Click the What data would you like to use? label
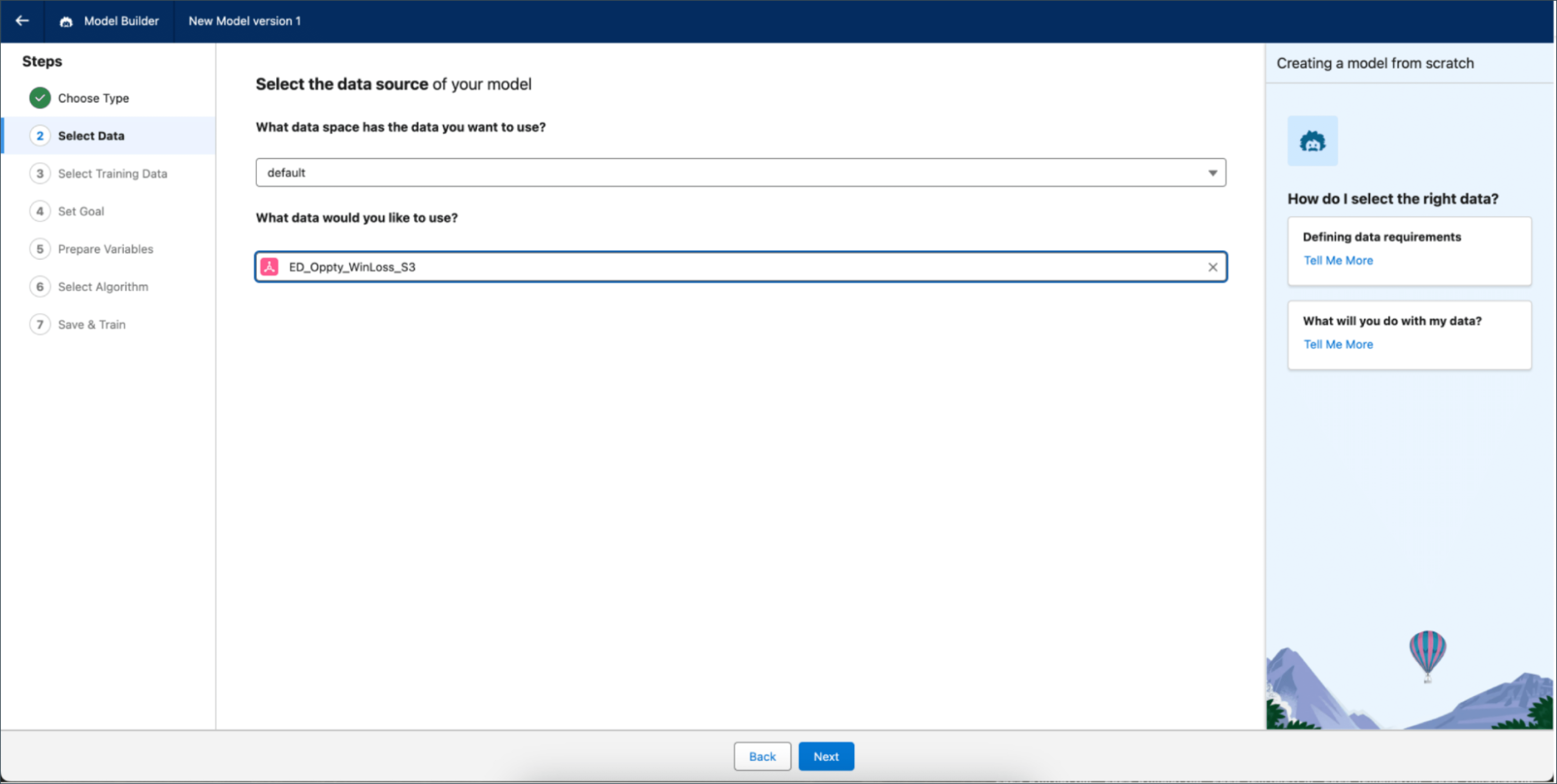 point(357,218)
